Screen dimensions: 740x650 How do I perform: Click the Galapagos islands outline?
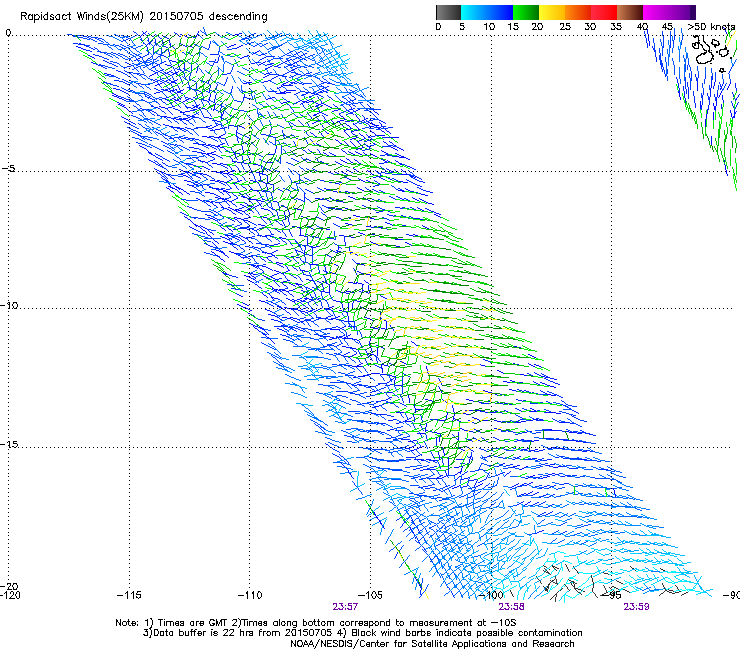(713, 53)
